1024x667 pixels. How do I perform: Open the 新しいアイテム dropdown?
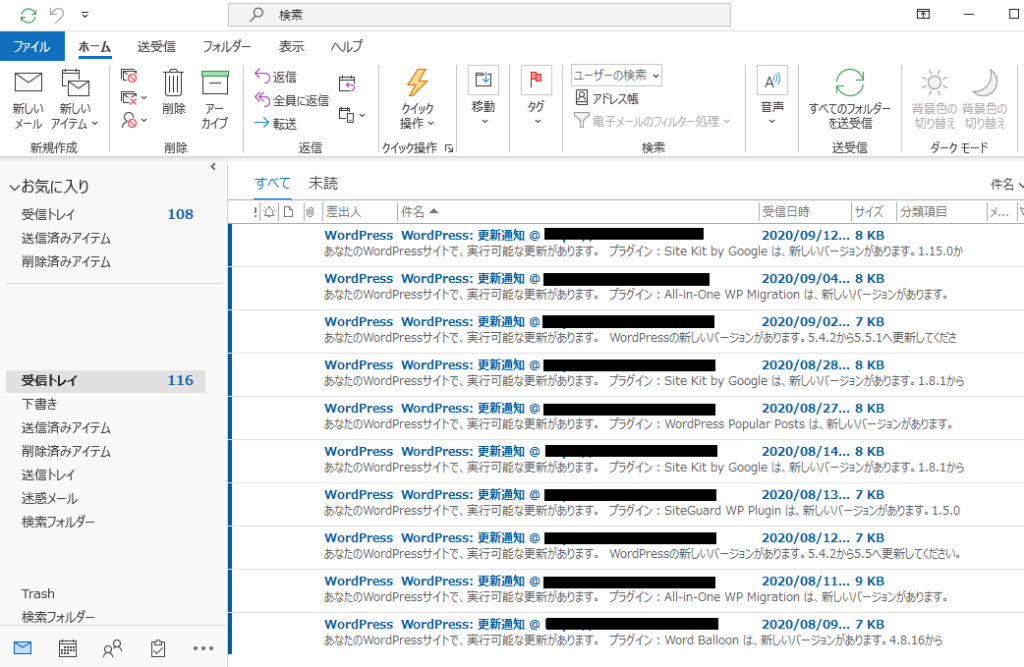click(x=75, y=100)
